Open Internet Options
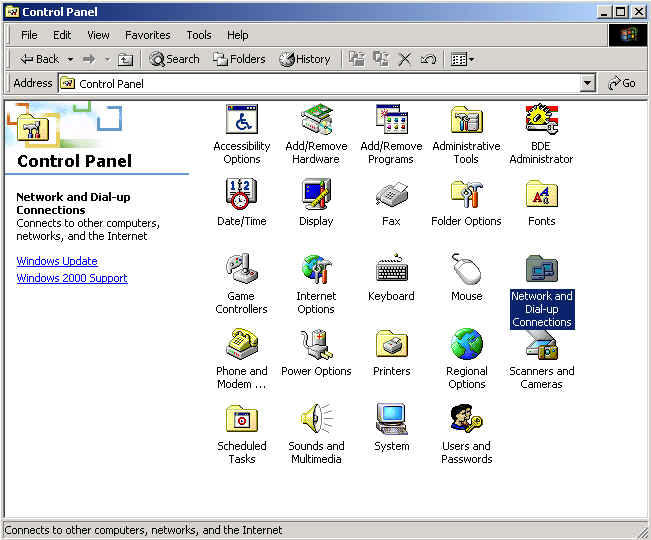This screenshot has width=651, height=540. point(316,284)
